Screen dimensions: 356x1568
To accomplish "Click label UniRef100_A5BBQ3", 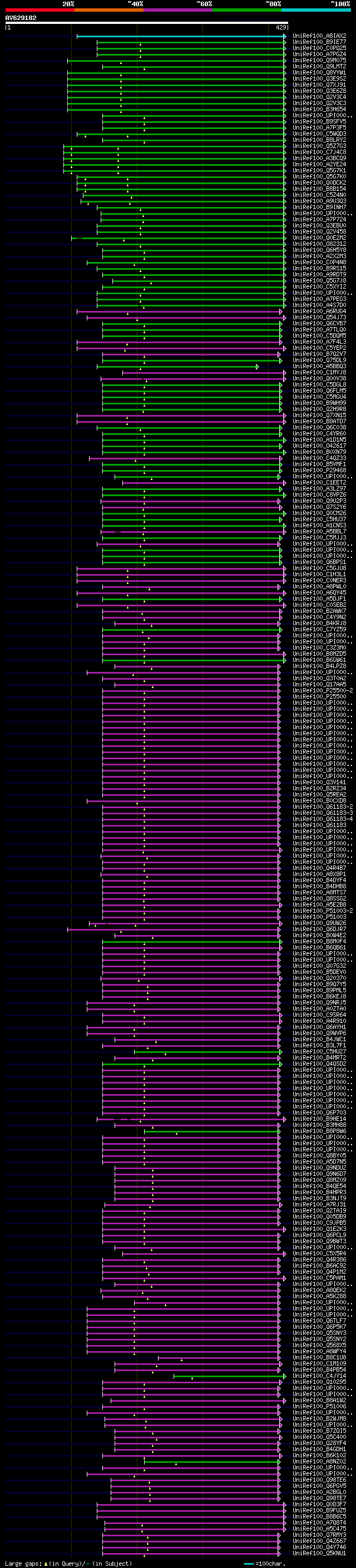I will click(x=319, y=367).
